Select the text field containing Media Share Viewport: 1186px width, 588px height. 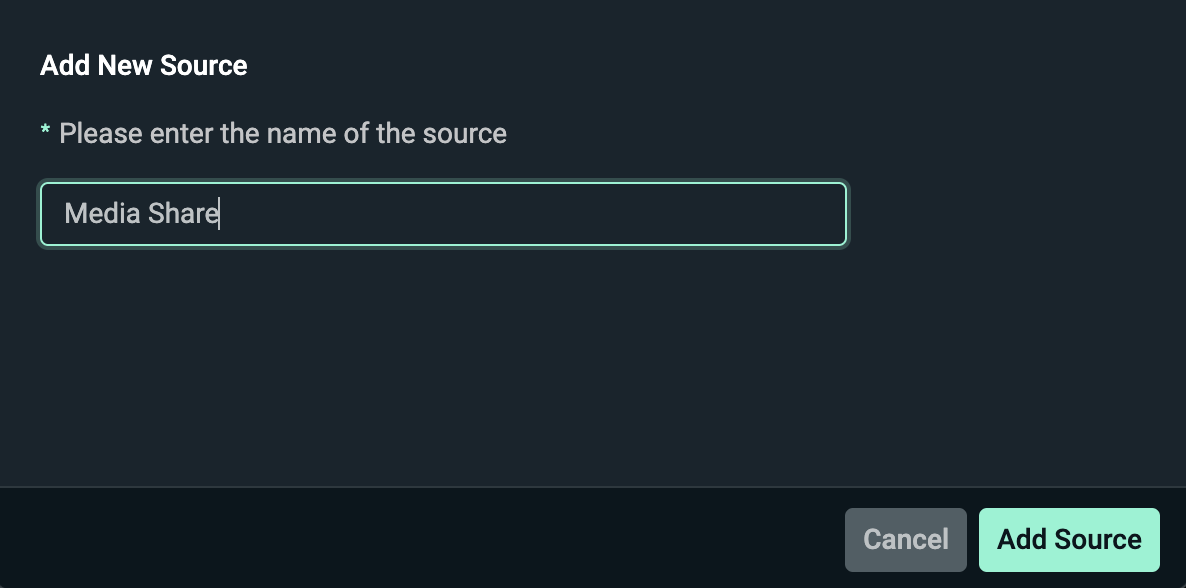(x=443, y=213)
